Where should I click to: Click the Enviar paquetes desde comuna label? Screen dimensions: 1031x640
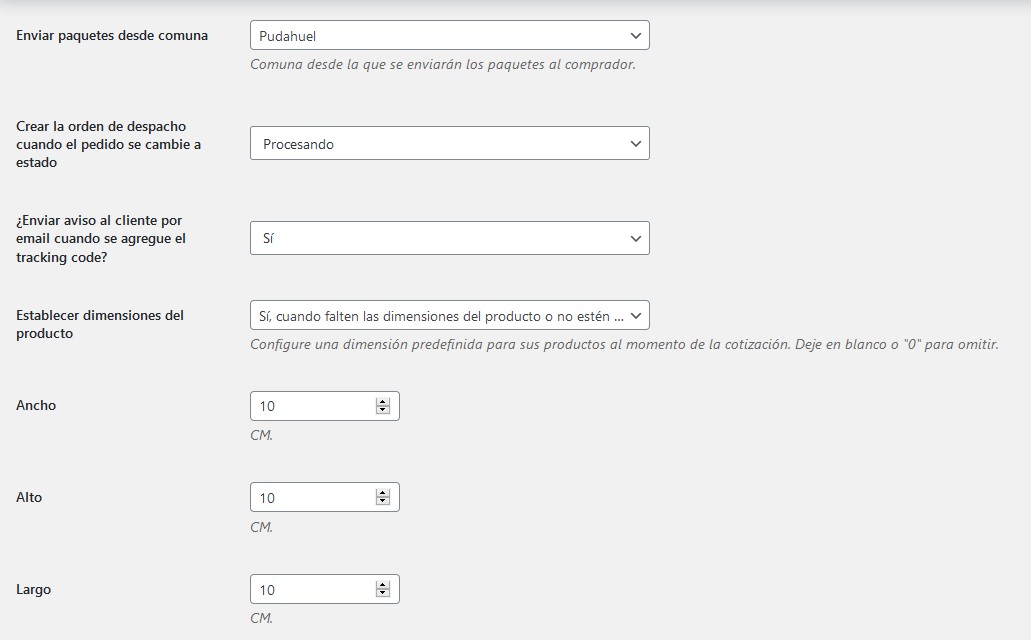point(112,36)
